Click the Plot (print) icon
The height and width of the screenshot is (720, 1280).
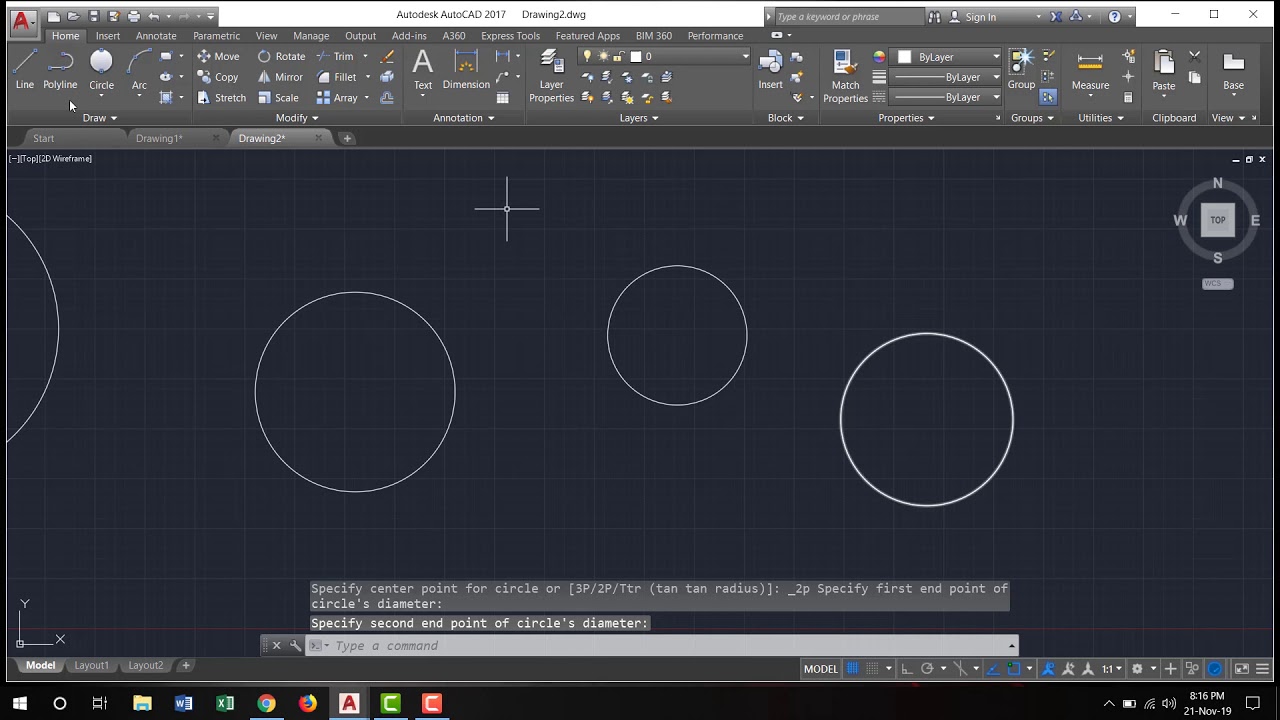(x=133, y=16)
